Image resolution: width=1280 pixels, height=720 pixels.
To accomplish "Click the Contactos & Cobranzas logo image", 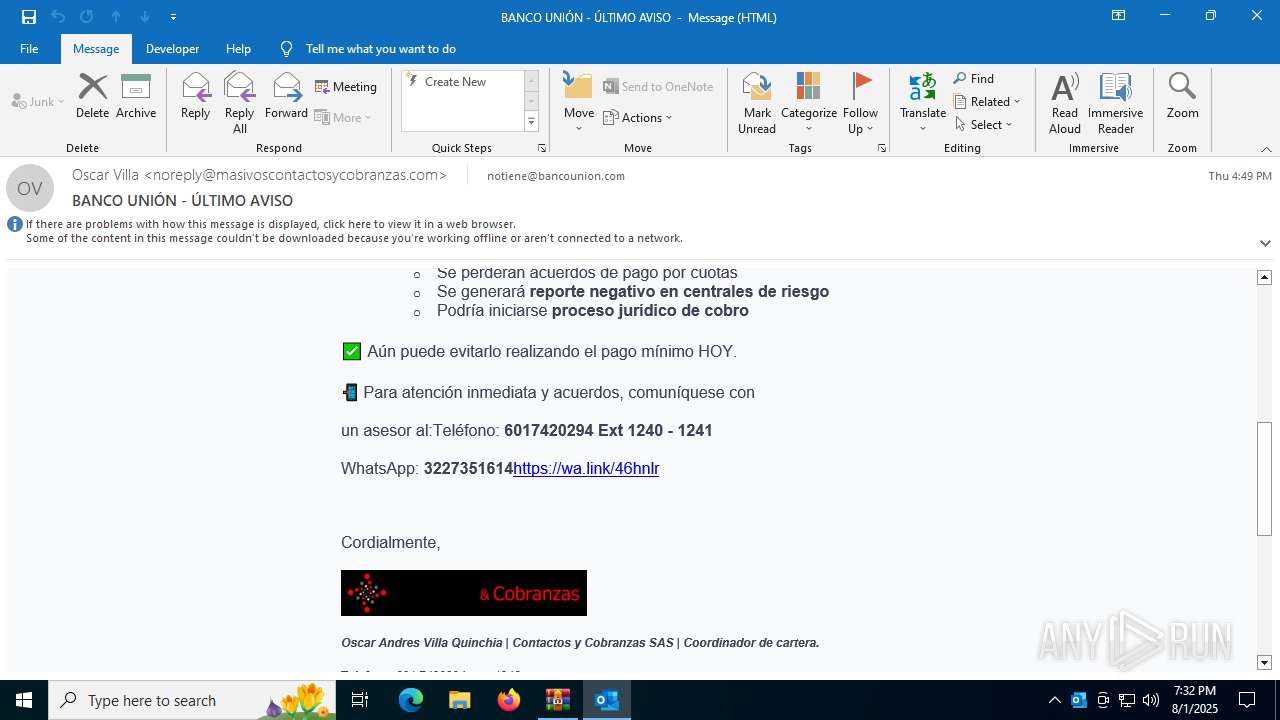I will pyautogui.click(x=464, y=593).
